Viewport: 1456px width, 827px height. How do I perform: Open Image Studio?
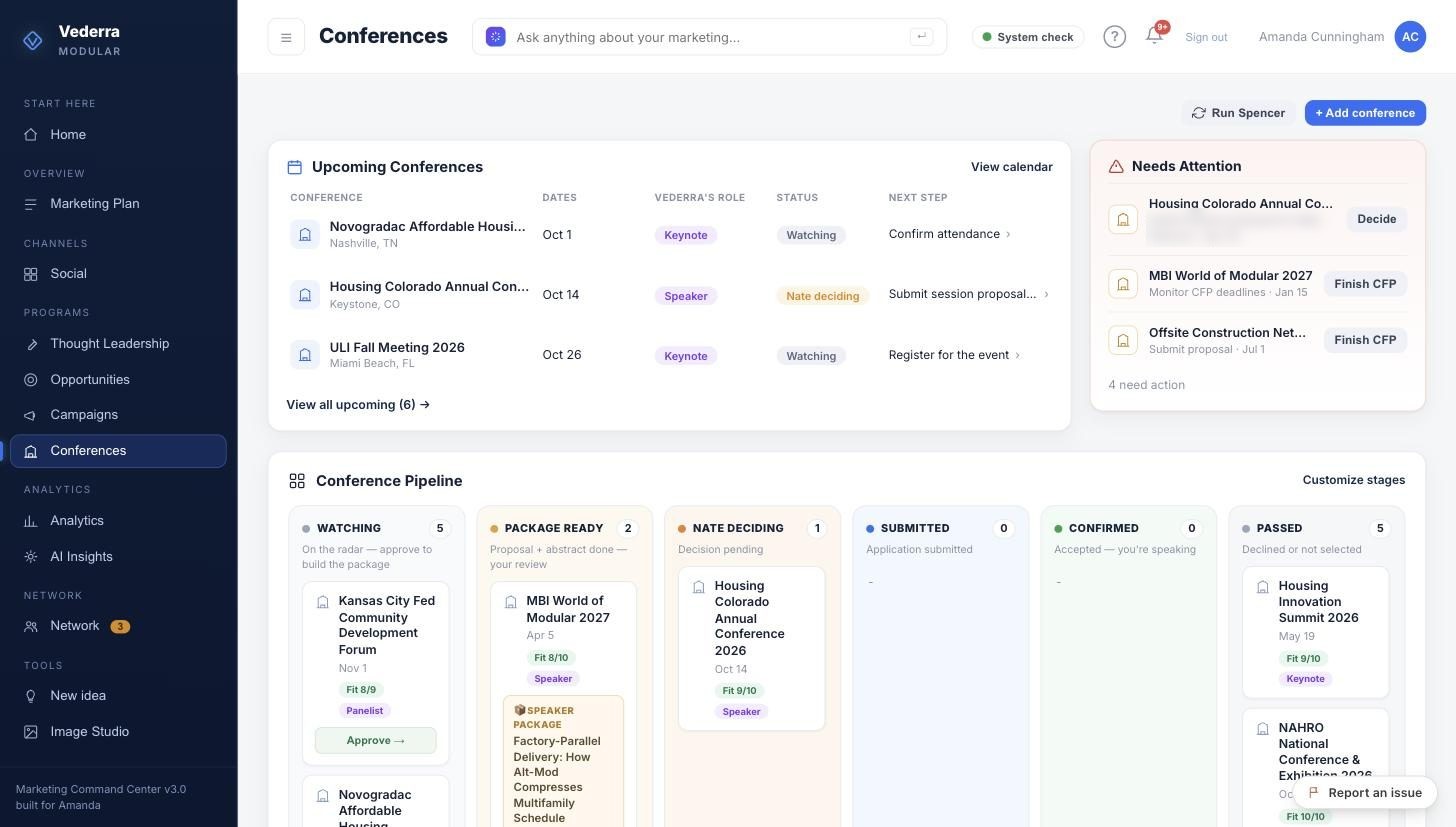pyautogui.click(x=118, y=732)
